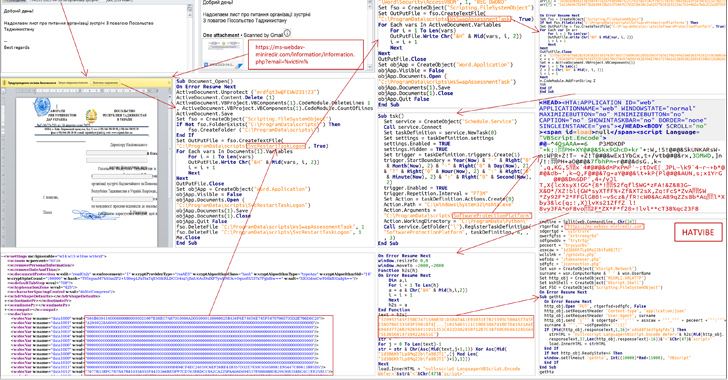
Task: Close the yellow security warning bar
Action: click(169, 83)
